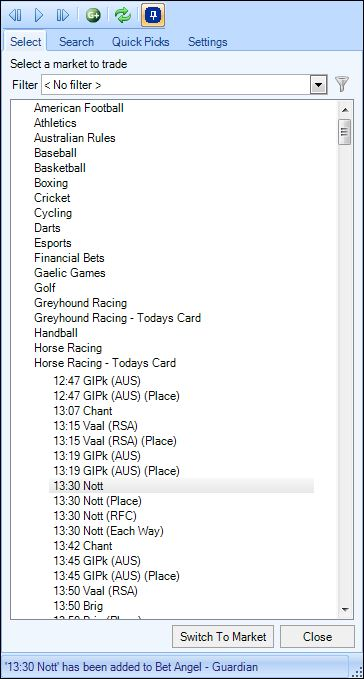This screenshot has width=364, height=679.
Task: Click the next market arrow icon
Action: coord(63,16)
